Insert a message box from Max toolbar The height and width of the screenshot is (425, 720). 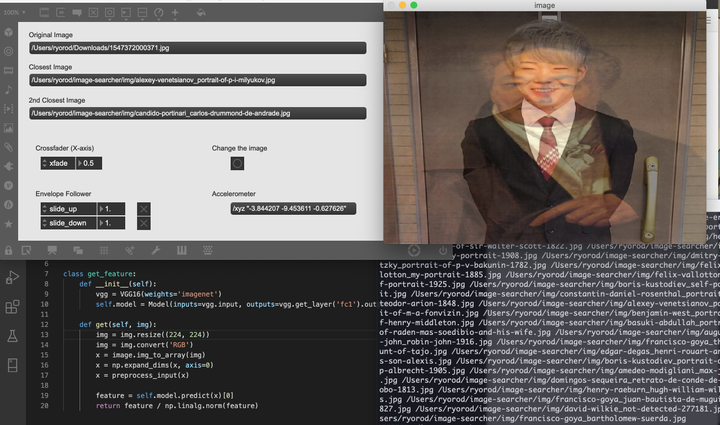[x=61, y=12]
